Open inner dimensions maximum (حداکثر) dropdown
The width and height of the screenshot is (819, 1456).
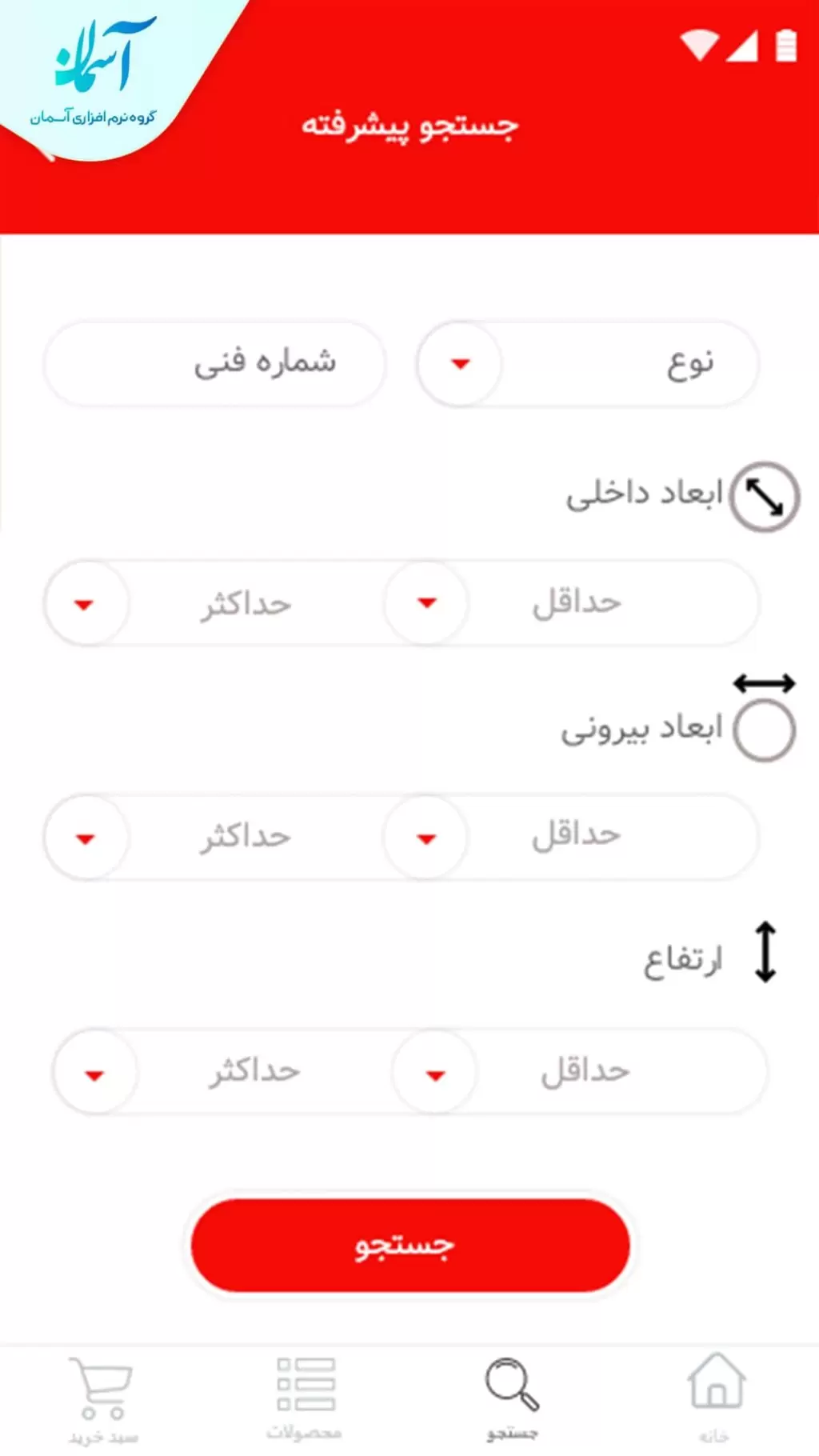[85, 604]
